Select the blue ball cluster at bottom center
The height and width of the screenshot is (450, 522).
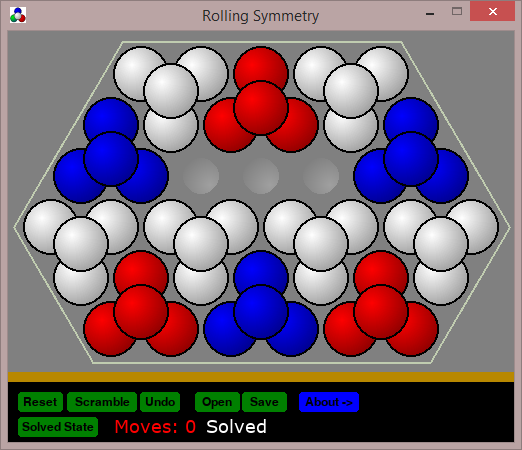click(x=261, y=312)
